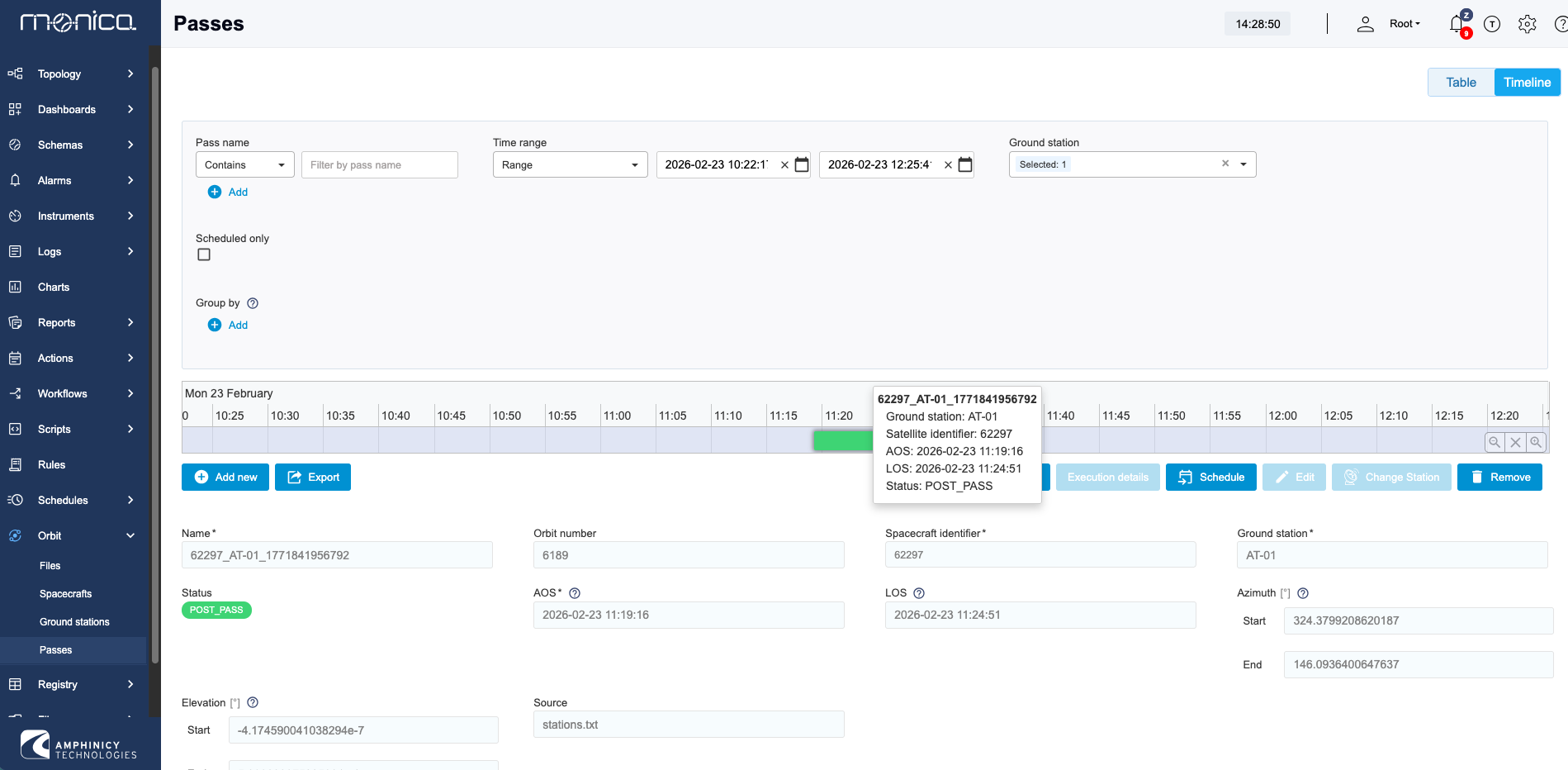The width and height of the screenshot is (1568, 770).
Task: Click the Dashboards sidebar icon
Action: (x=15, y=109)
